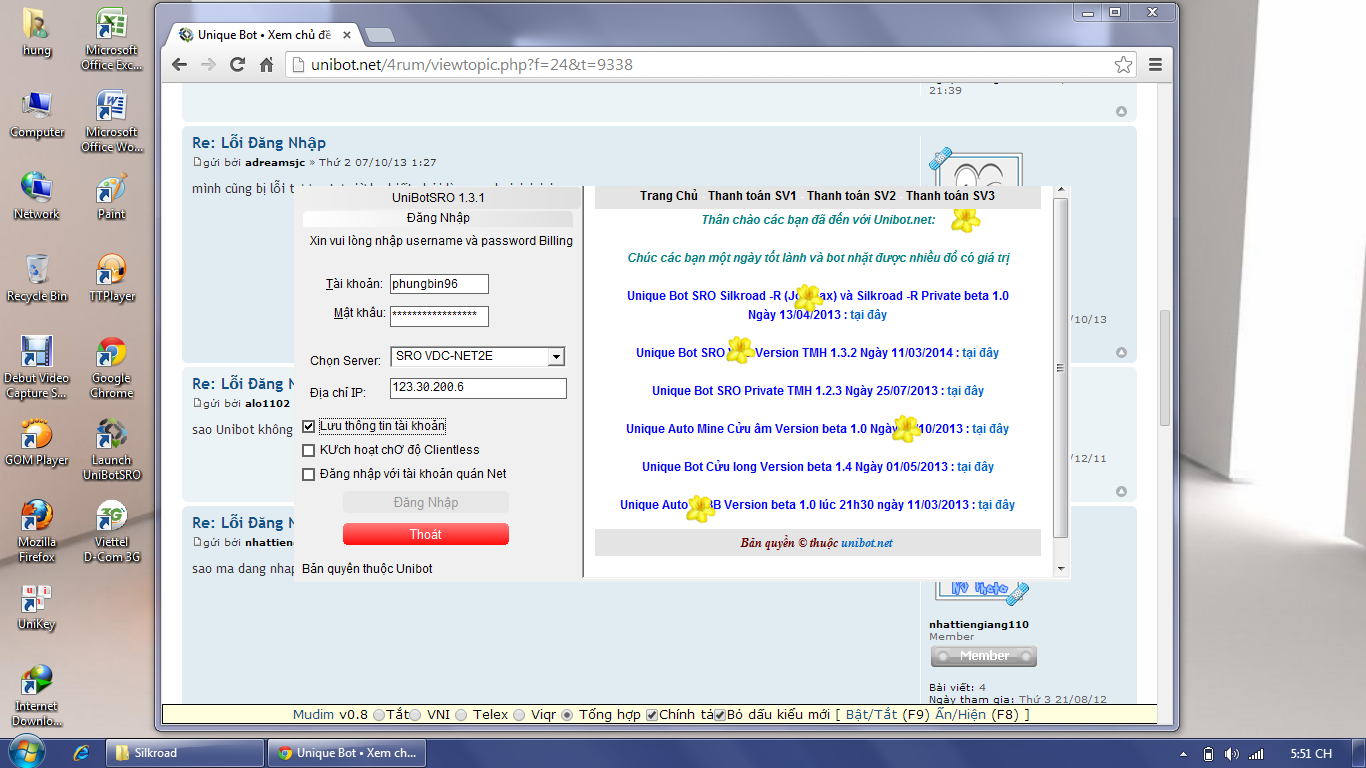
Task: Click author link adreamsjc
Action: [275, 162]
